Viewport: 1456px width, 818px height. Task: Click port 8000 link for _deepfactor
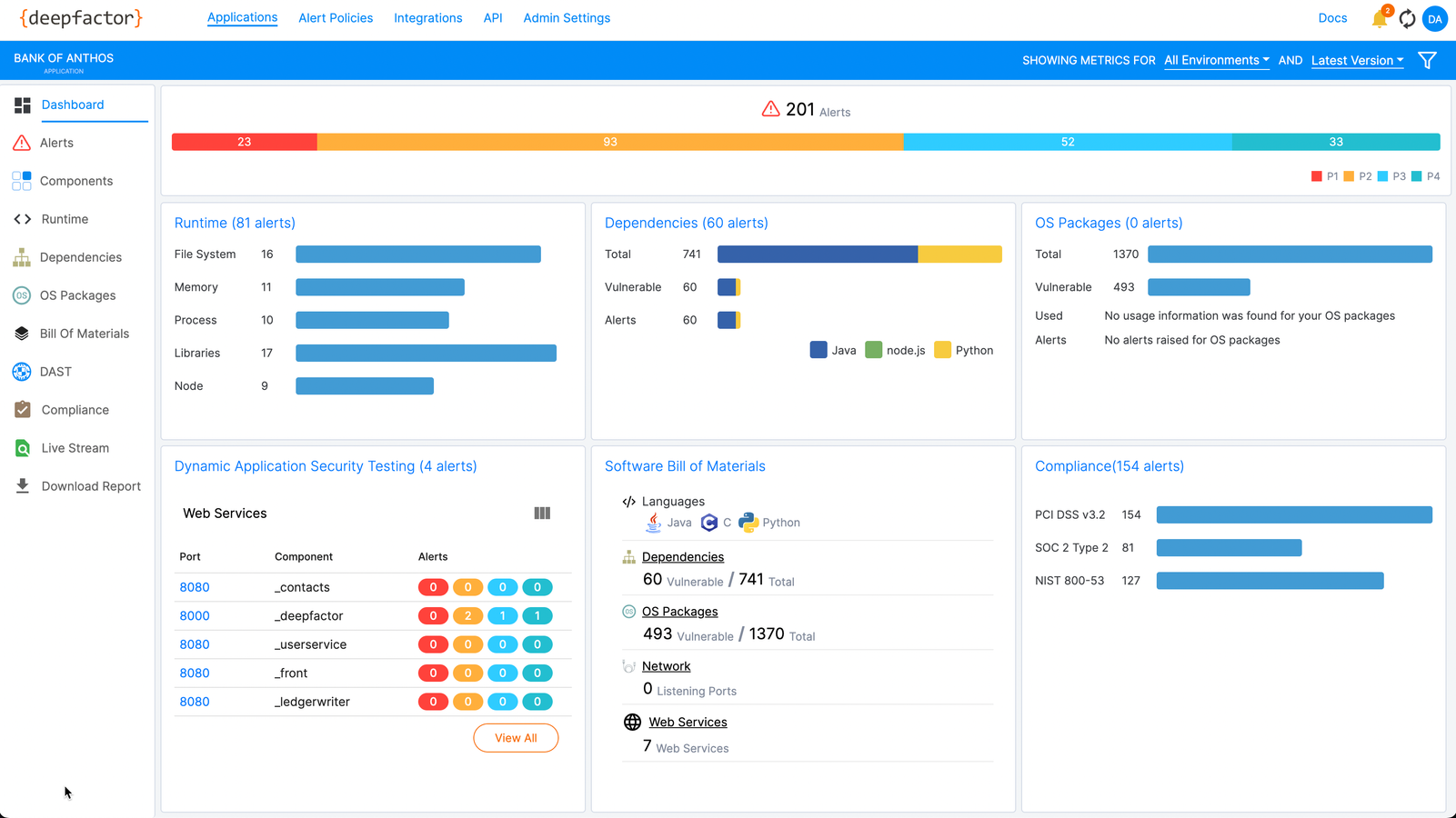click(195, 616)
